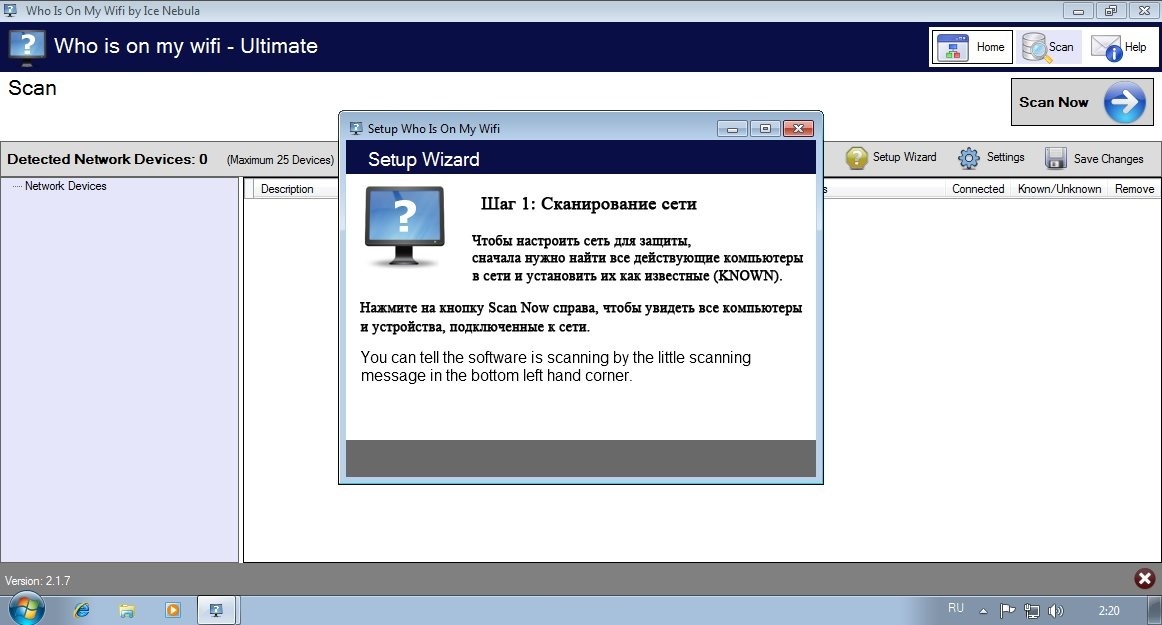Image resolution: width=1162 pixels, height=625 pixels.
Task: Launch Internet Explorer from the taskbar
Action: (82, 609)
